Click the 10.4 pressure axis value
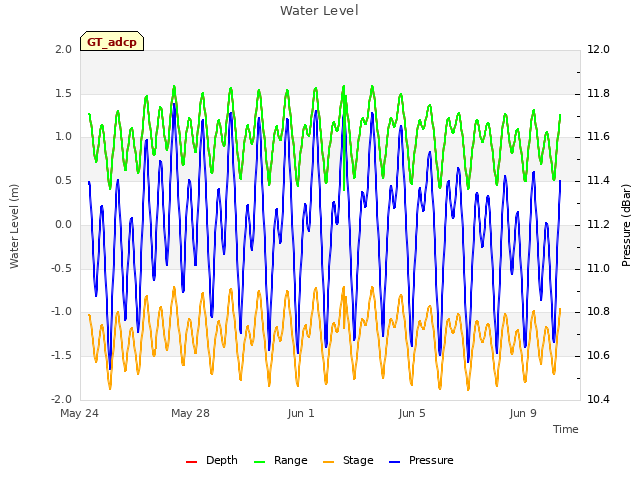The height and width of the screenshot is (480, 640). click(598, 399)
